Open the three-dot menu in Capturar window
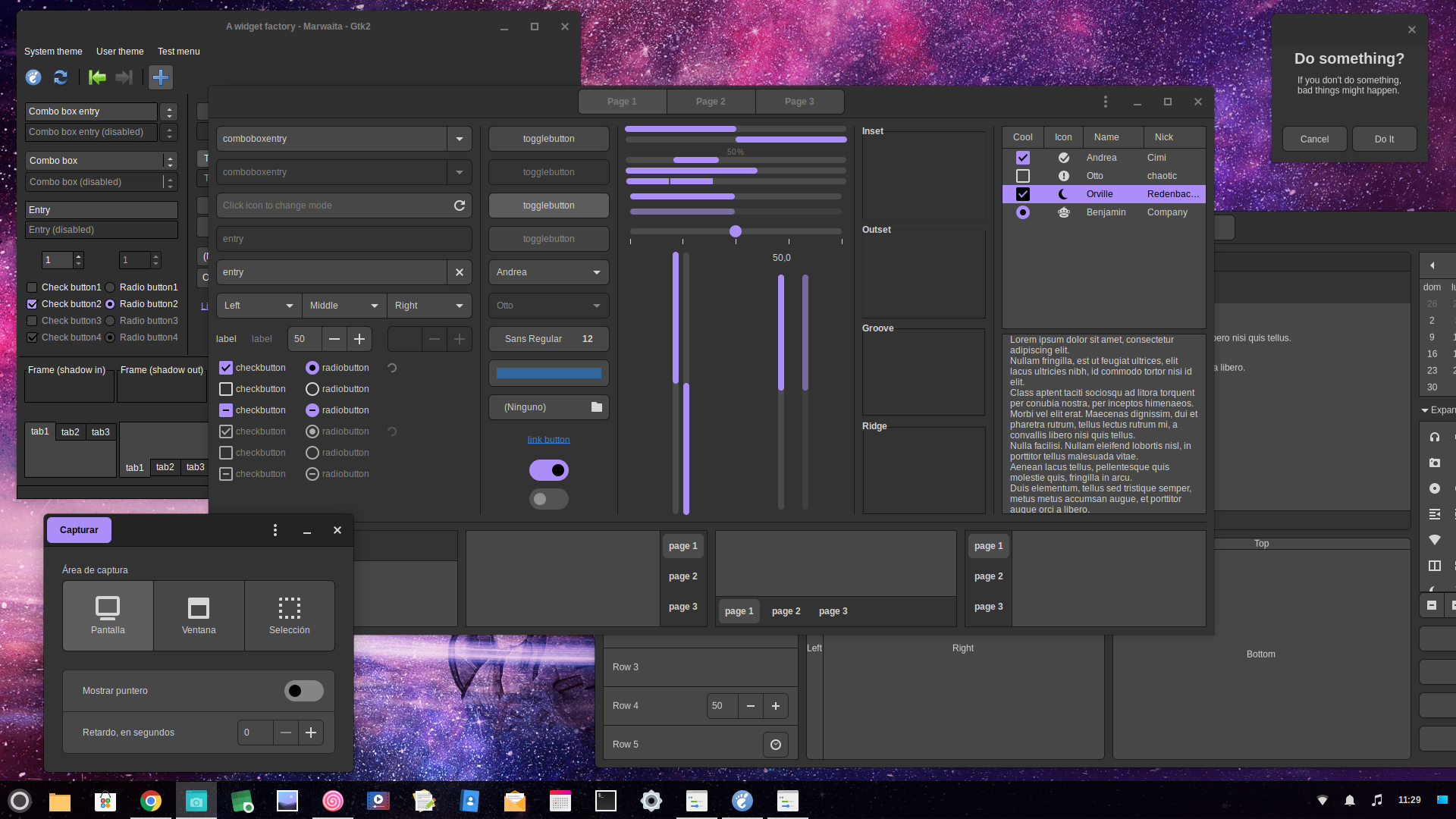Viewport: 1456px width, 819px height. (275, 531)
